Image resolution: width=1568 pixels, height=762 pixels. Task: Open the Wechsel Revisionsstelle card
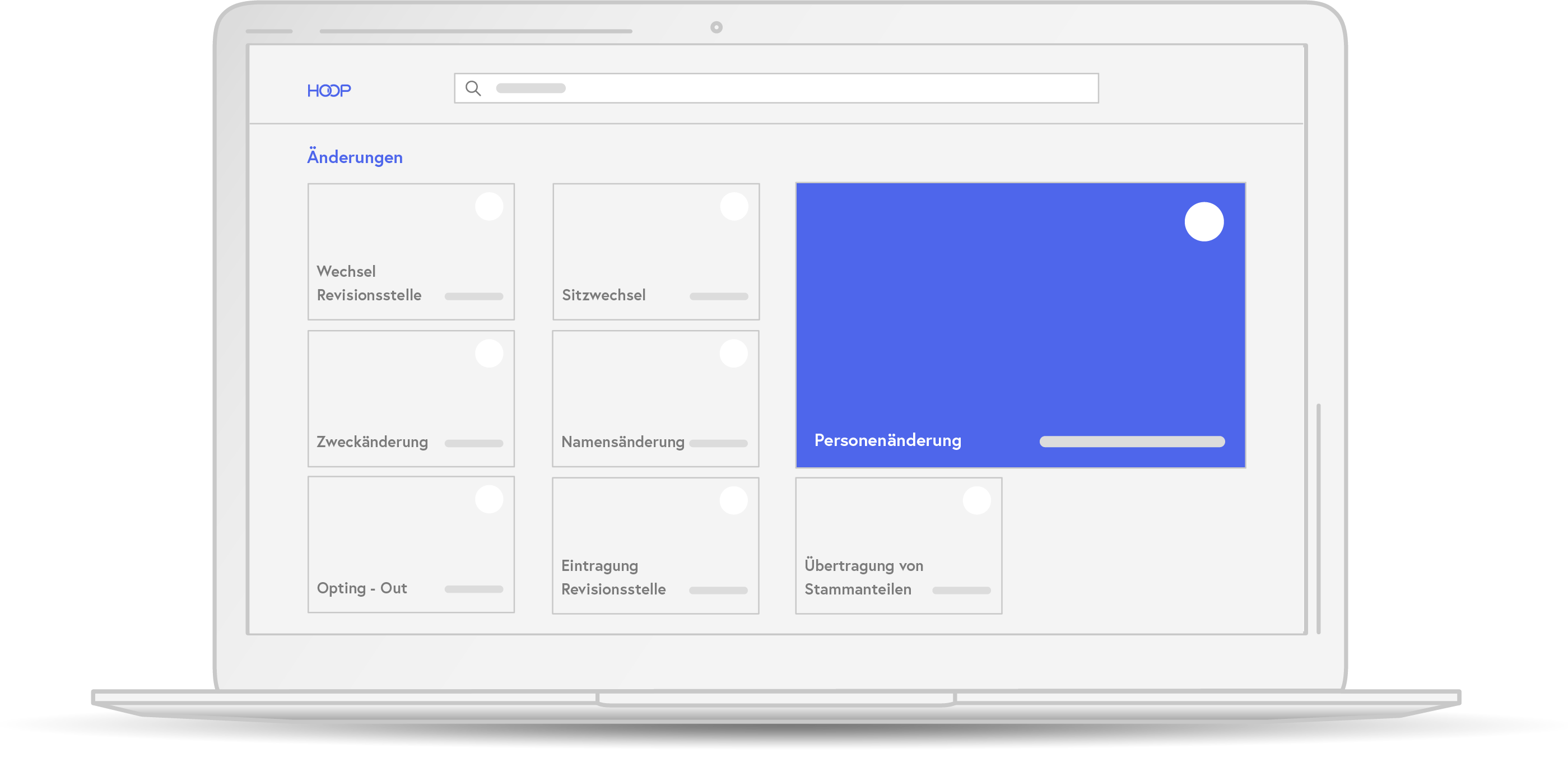[411, 252]
